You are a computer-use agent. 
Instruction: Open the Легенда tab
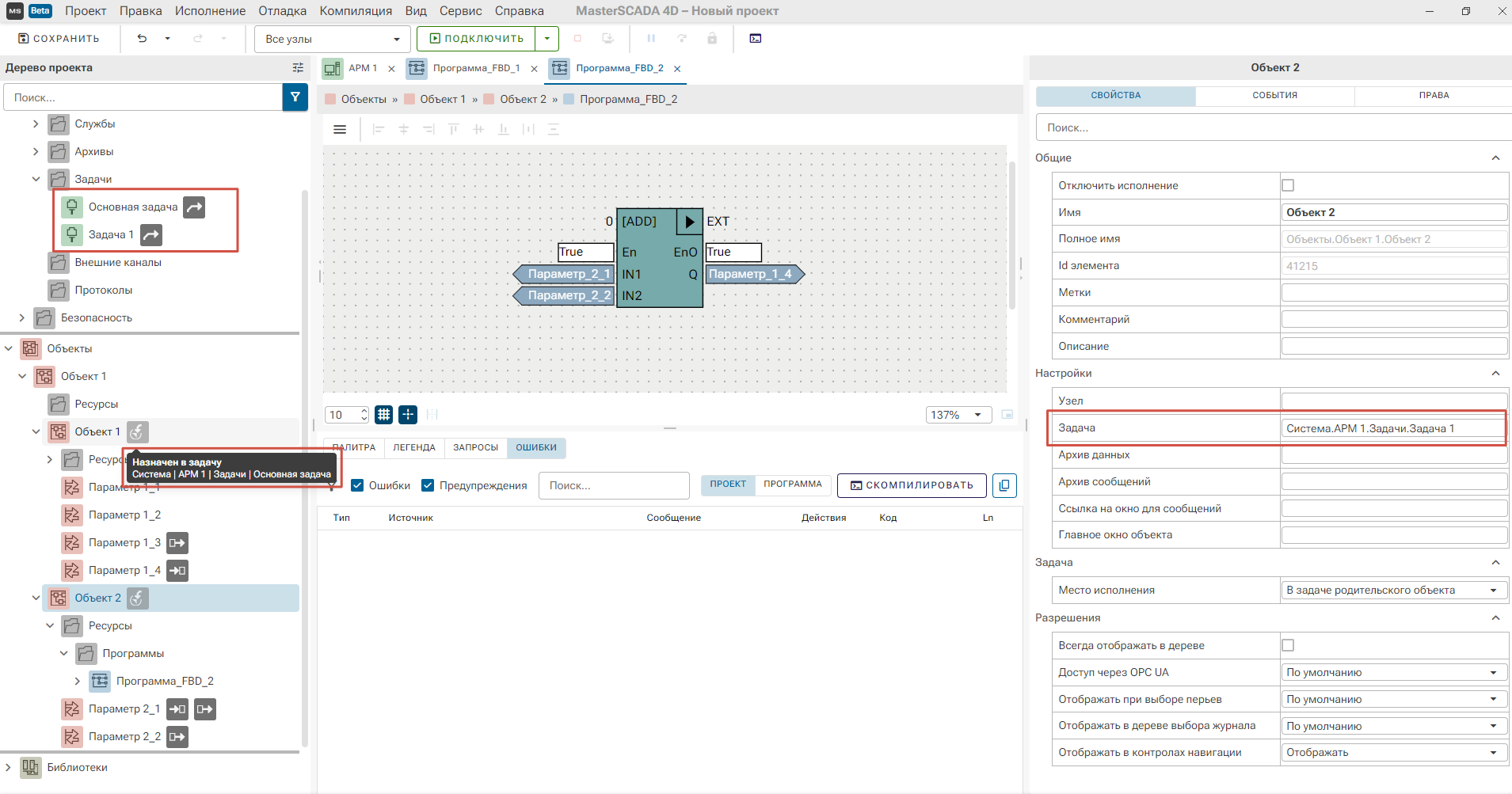click(x=414, y=448)
